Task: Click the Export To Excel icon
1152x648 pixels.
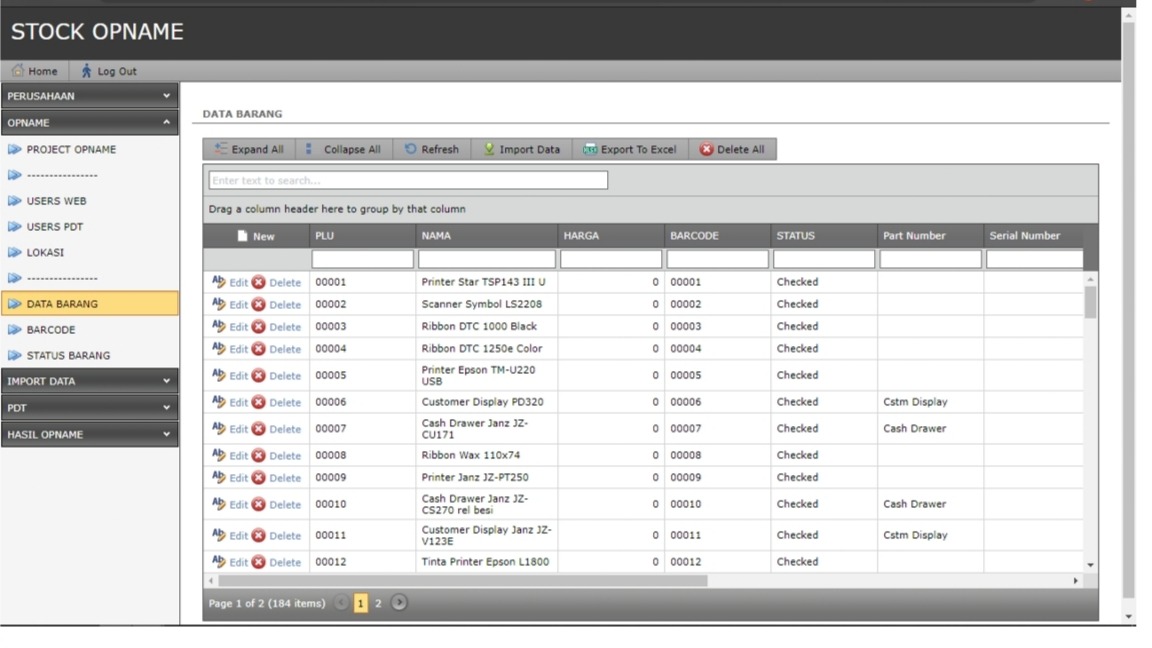Action: [589, 149]
